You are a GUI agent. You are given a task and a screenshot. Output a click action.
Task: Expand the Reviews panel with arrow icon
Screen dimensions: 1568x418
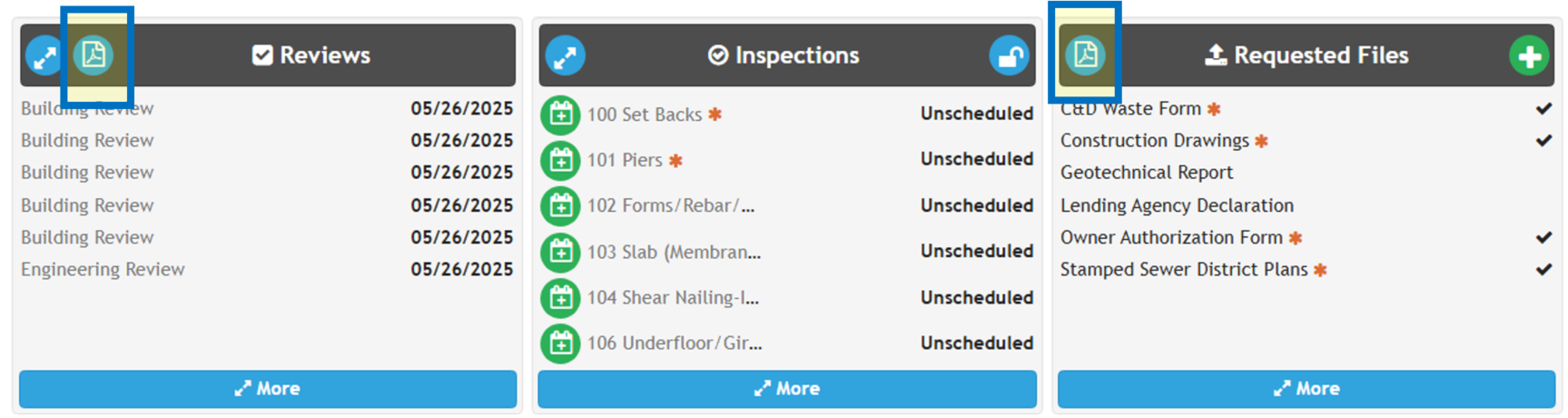point(42,56)
